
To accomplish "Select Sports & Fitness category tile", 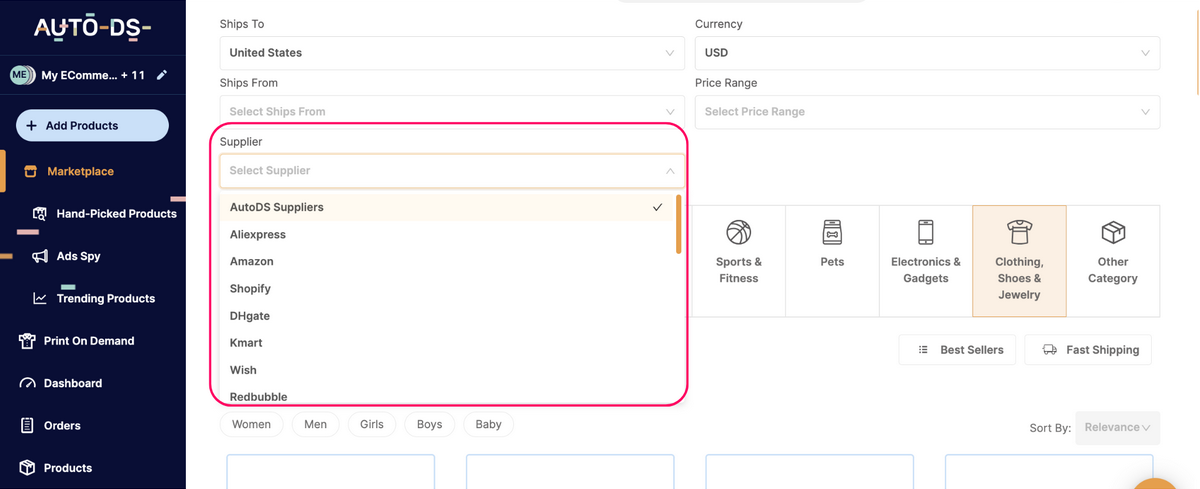I will (739, 261).
